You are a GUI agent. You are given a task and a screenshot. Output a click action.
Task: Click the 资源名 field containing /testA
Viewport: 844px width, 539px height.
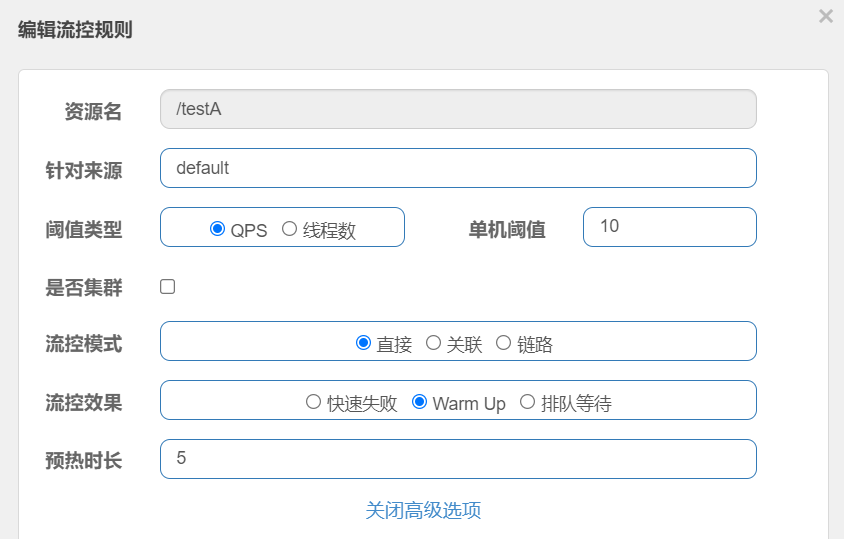coord(458,109)
